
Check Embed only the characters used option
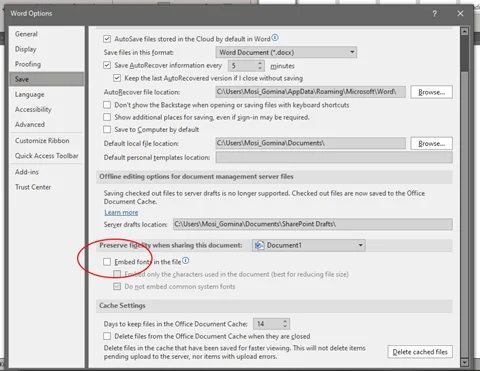point(117,274)
